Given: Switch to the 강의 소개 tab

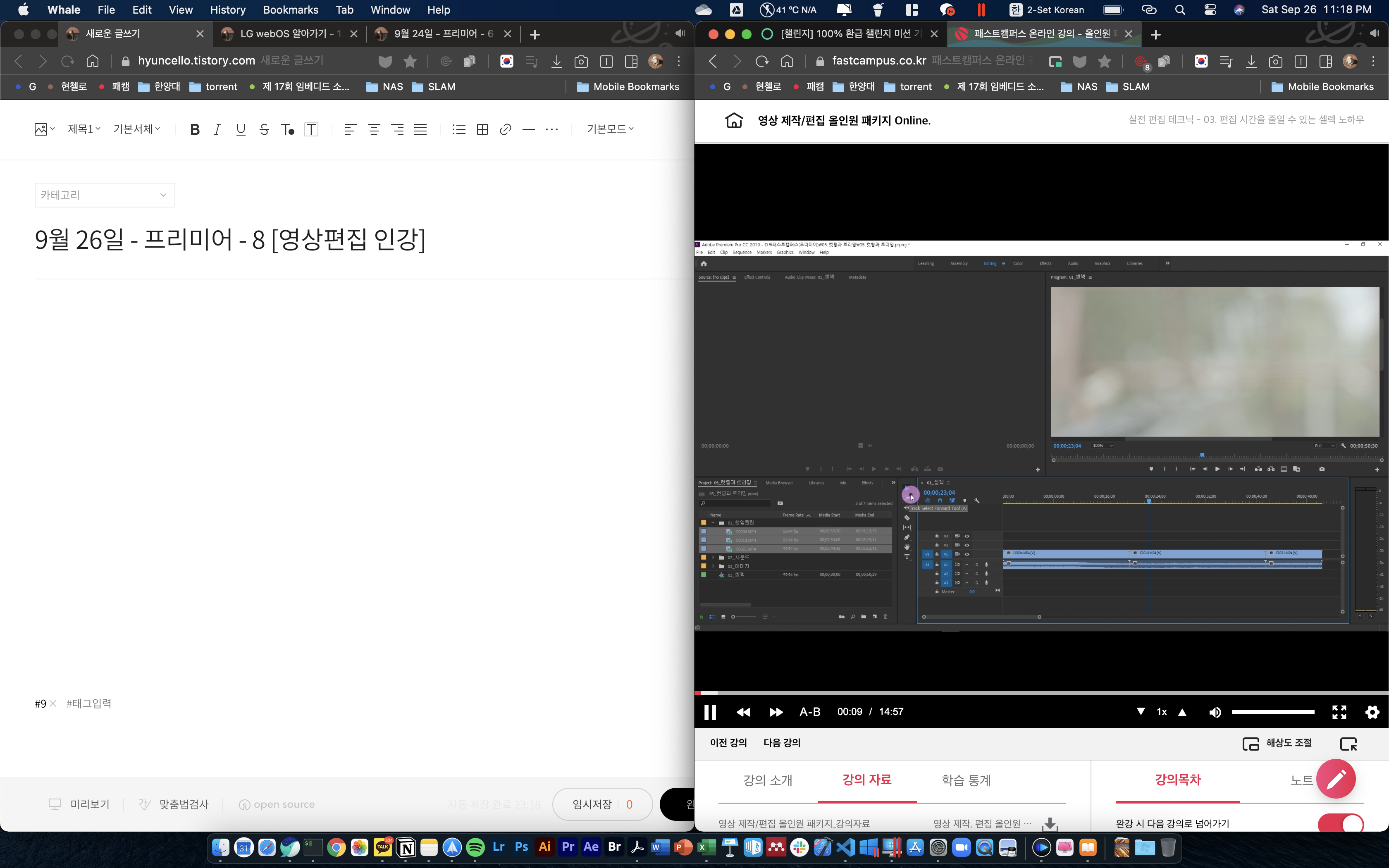Looking at the screenshot, I should (x=767, y=780).
